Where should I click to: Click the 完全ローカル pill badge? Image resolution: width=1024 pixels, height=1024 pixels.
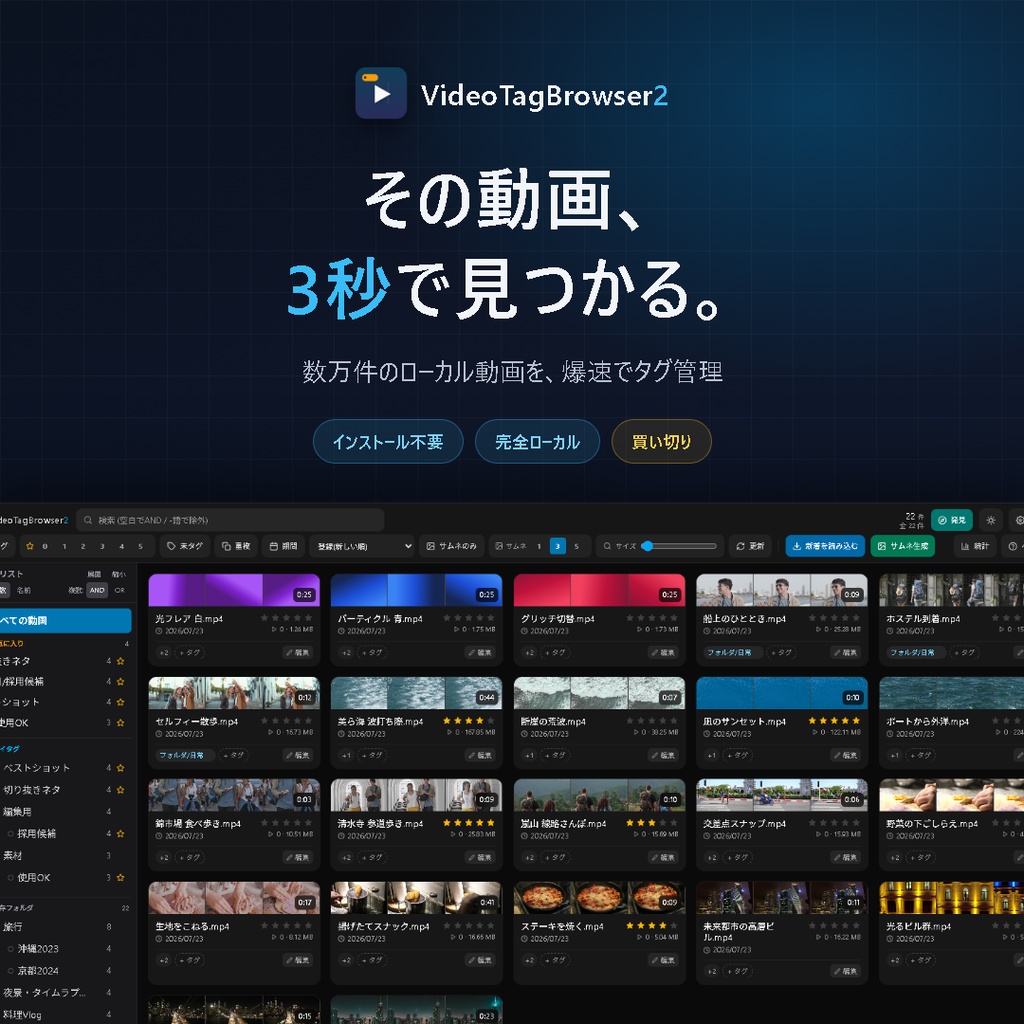pos(537,441)
